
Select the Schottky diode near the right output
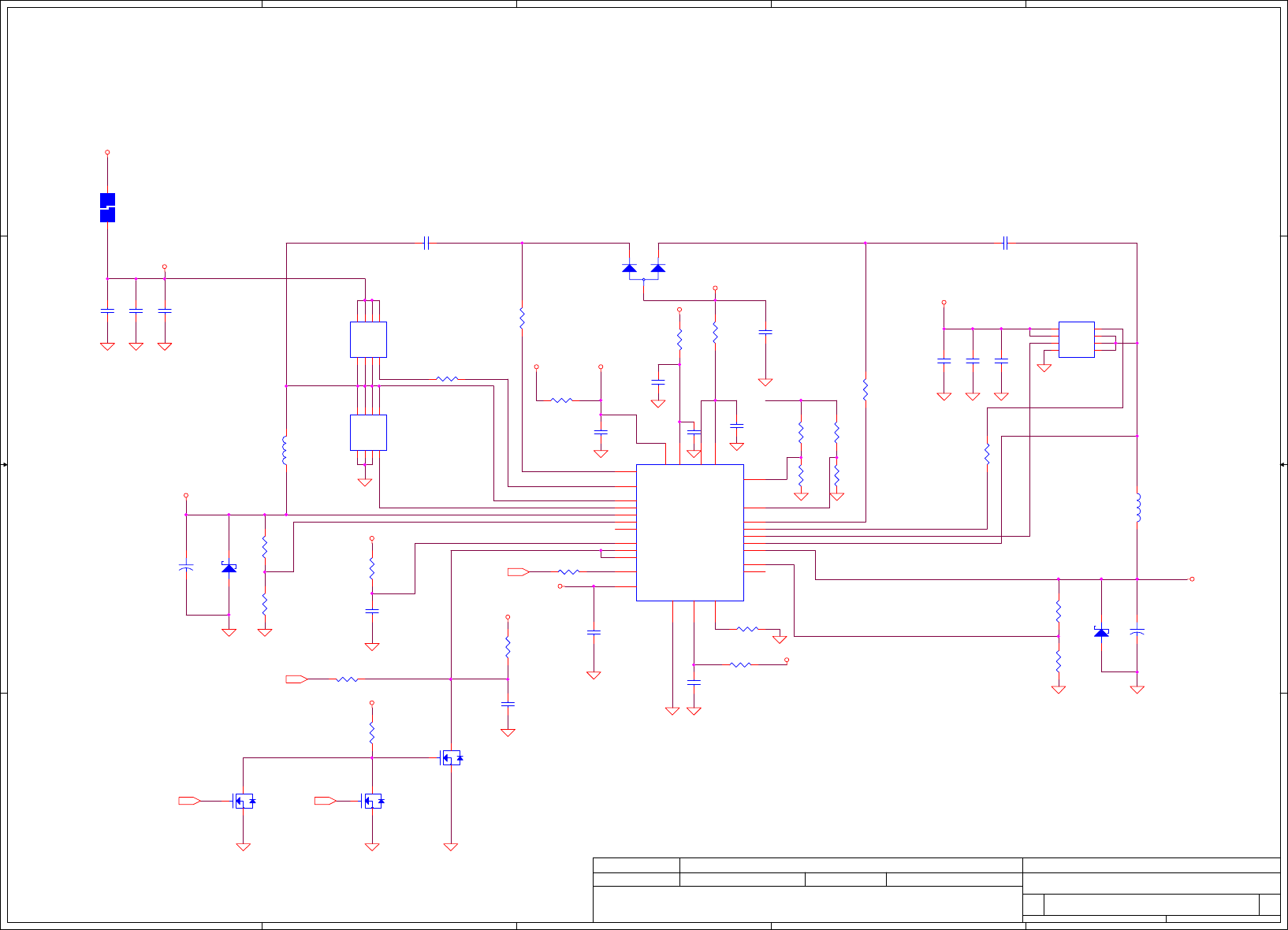click(x=1101, y=632)
